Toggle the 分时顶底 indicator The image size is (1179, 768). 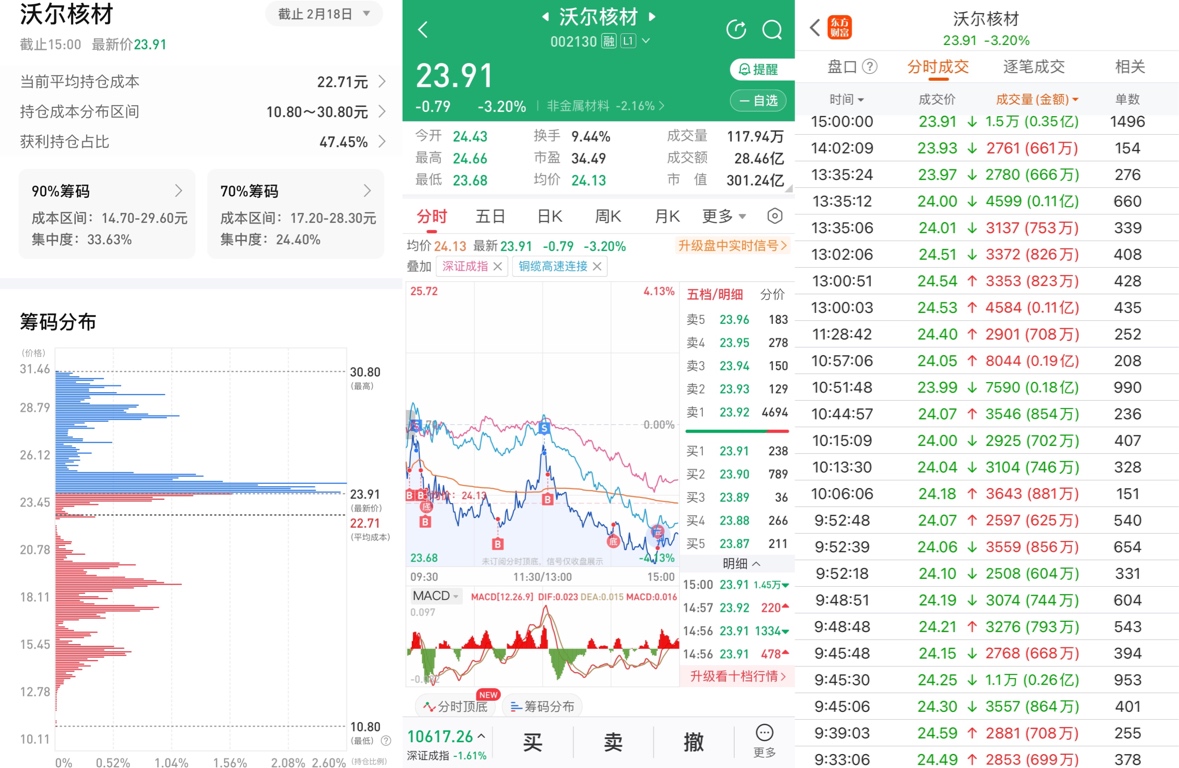pos(455,706)
